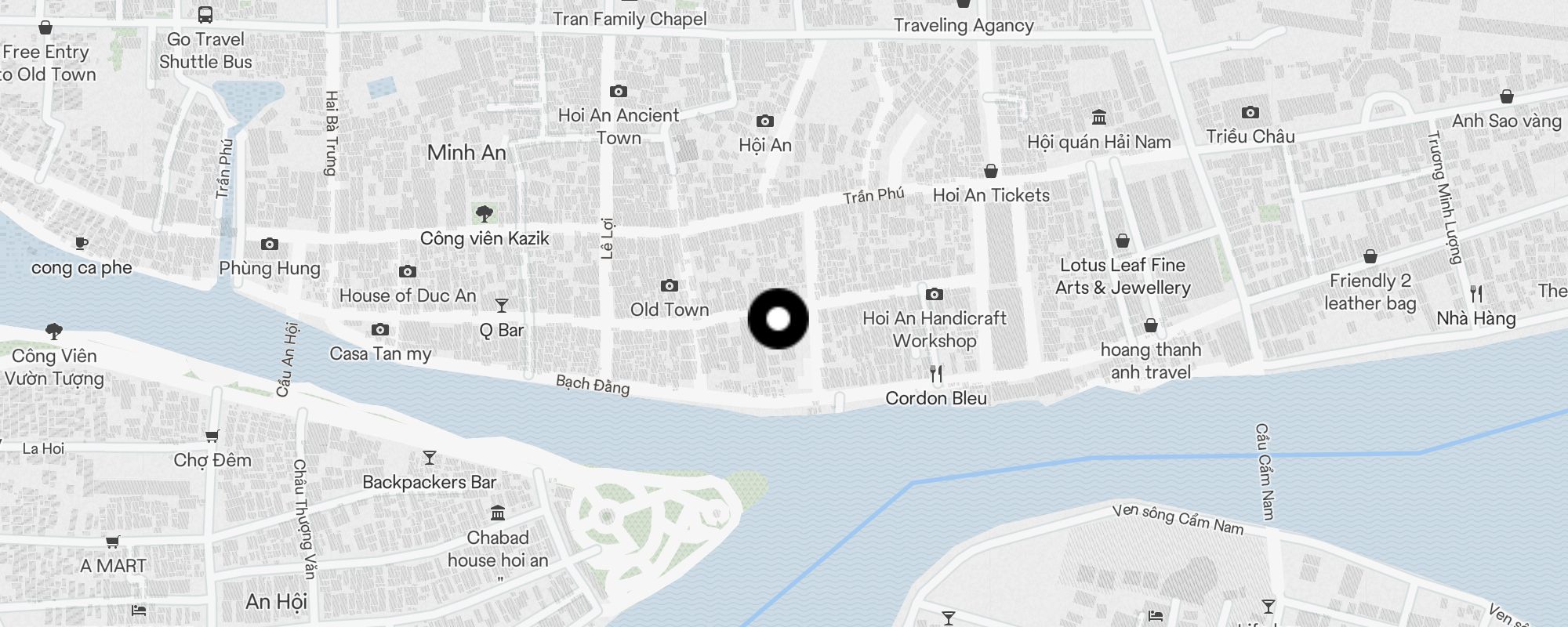This screenshot has width=1568, height=627.
Task: Click the Nhà Hàng restaurant fork icon
Action: click(x=1476, y=294)
